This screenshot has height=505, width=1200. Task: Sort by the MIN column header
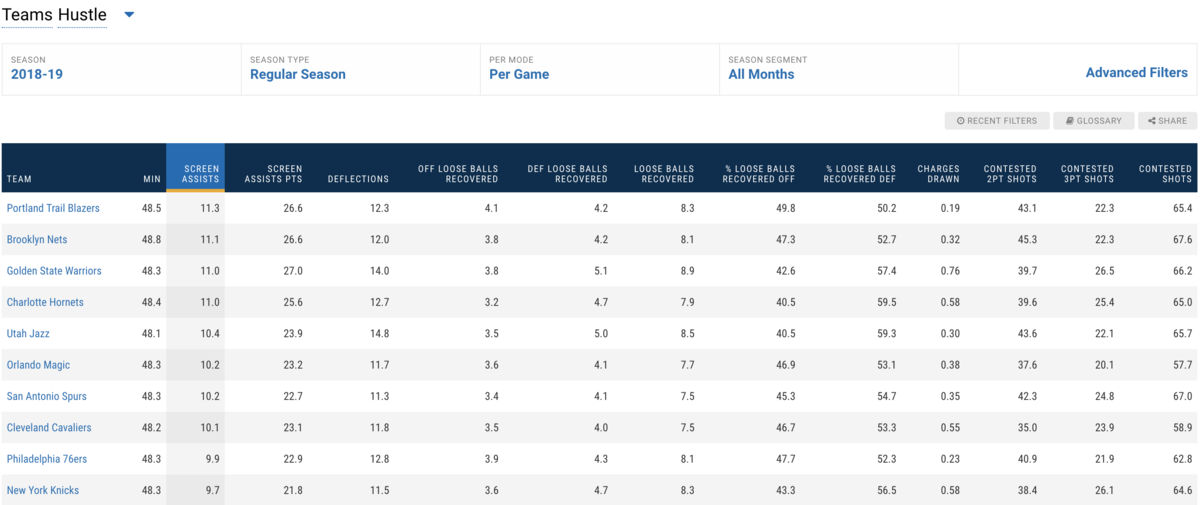151,179
